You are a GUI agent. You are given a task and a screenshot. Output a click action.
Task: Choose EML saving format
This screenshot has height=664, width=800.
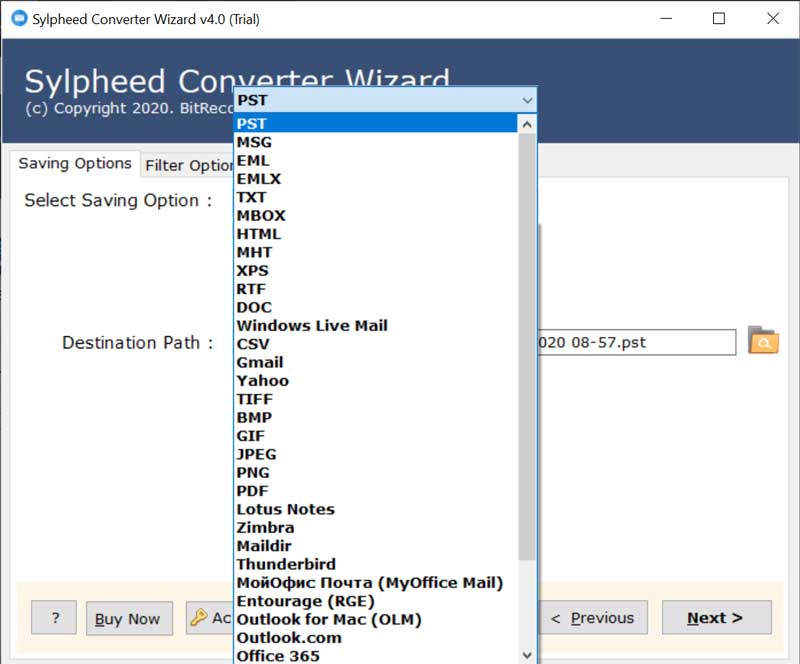[376, 160]
